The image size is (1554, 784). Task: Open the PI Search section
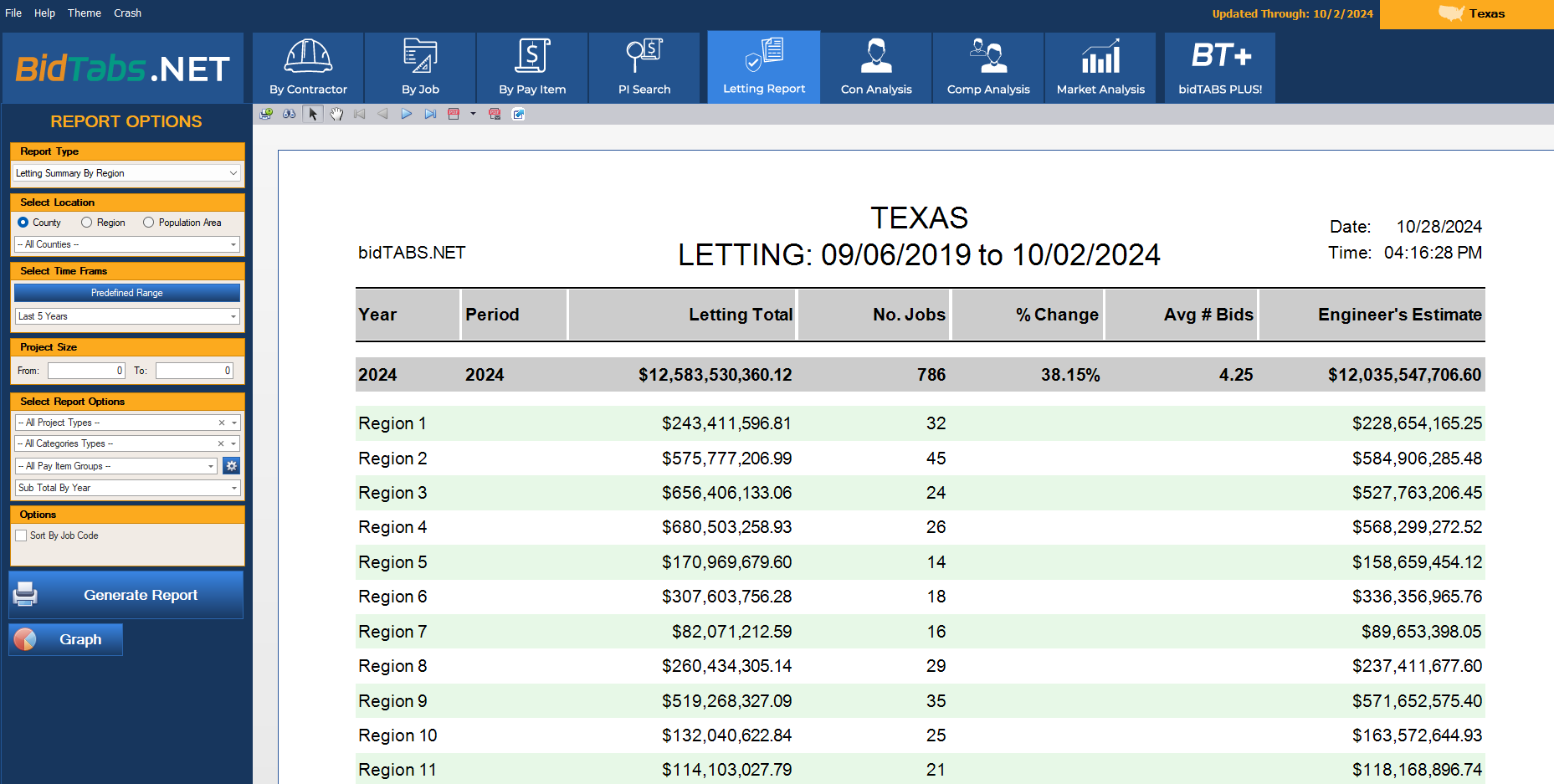click(644, 68)
